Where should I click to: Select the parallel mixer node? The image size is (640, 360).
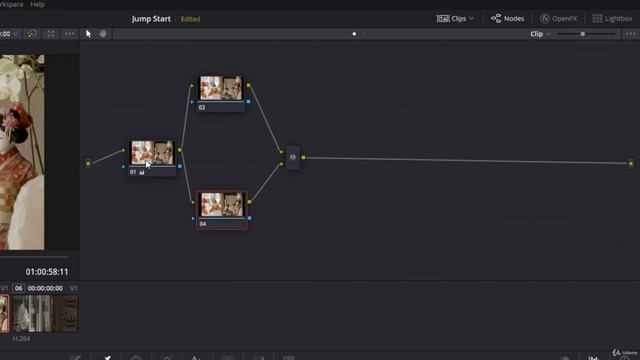[292, 157]
